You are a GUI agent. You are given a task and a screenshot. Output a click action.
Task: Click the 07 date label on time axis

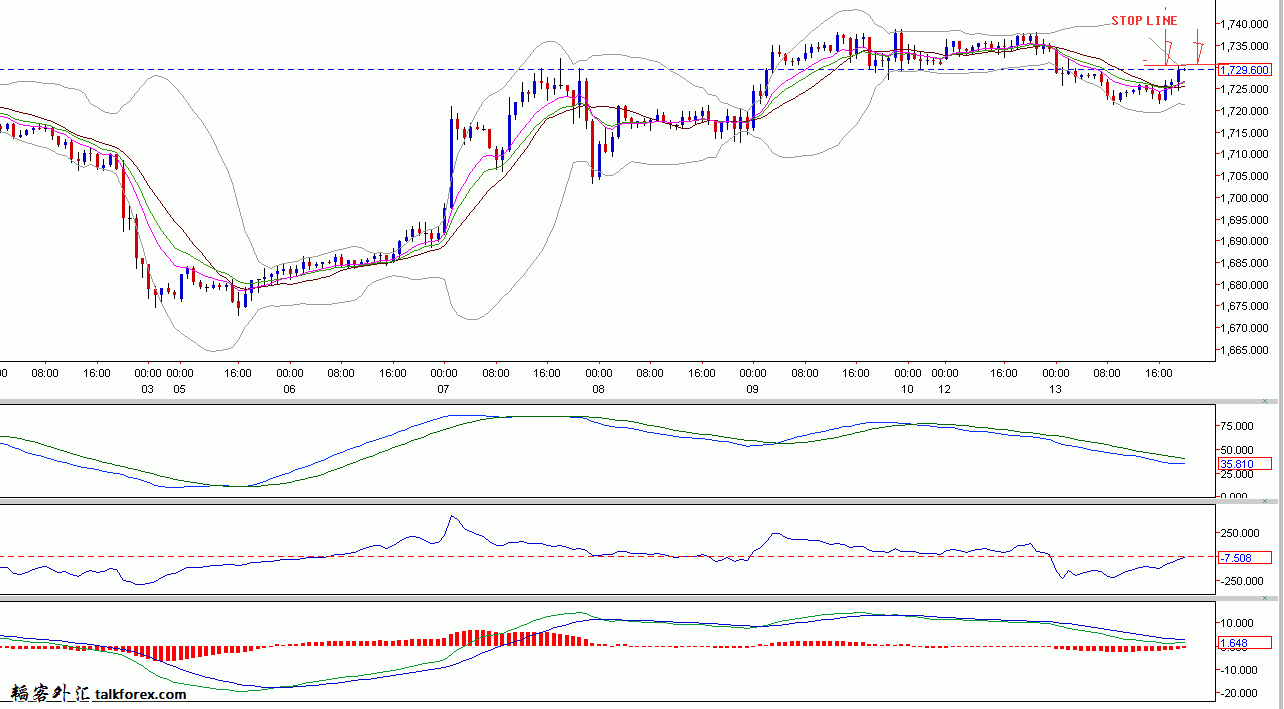click(x=443, y=389)
